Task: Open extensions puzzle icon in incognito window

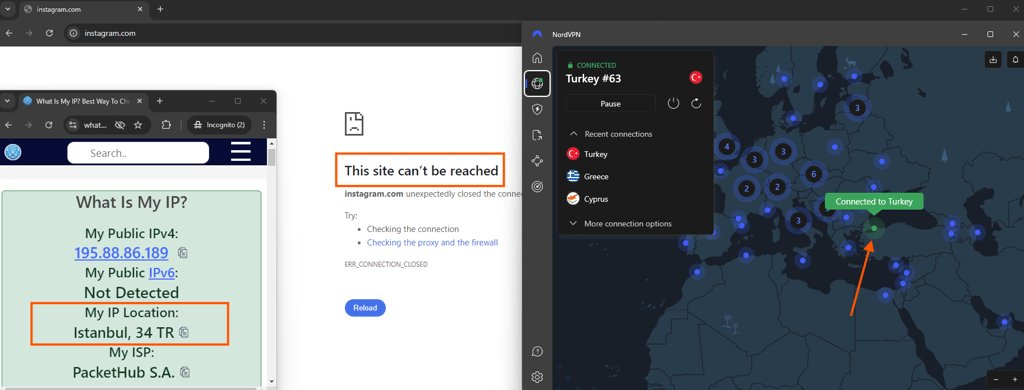Action: tap(166, 125)
